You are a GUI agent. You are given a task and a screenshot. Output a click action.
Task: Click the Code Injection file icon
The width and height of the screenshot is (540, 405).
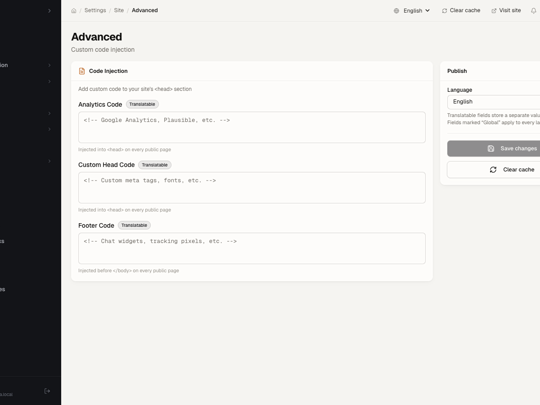(x=82, y=71)
